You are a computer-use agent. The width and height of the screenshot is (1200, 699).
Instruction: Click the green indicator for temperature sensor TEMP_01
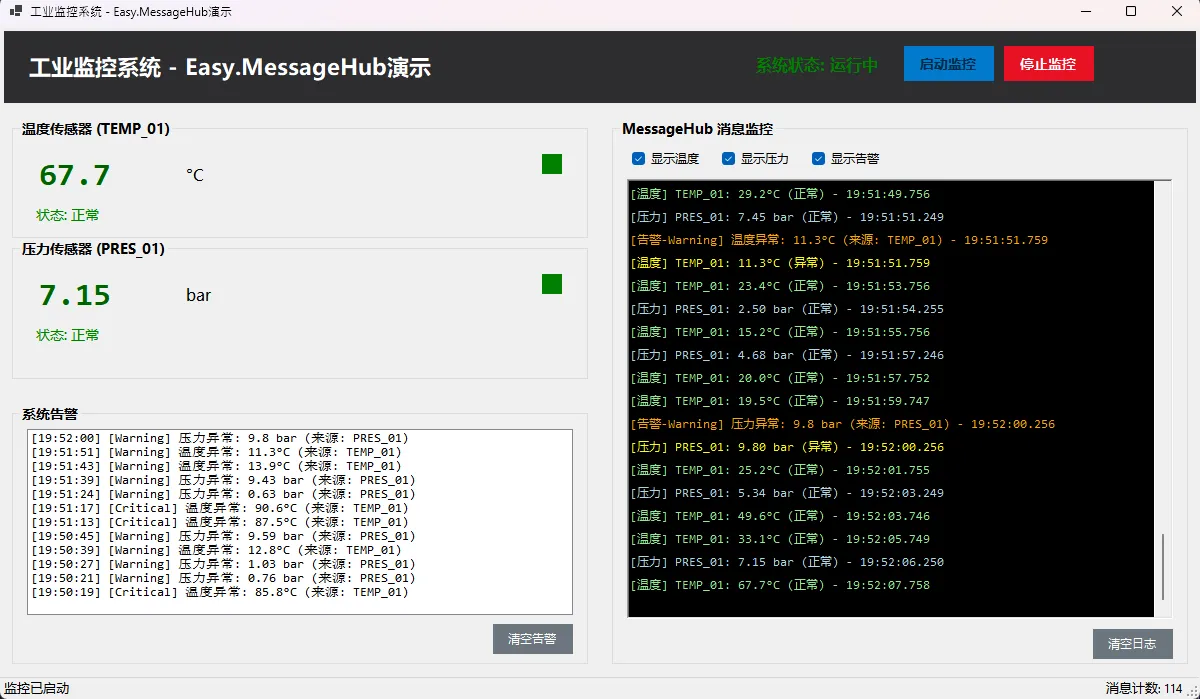pyautogui.click(x=552, y=164)
